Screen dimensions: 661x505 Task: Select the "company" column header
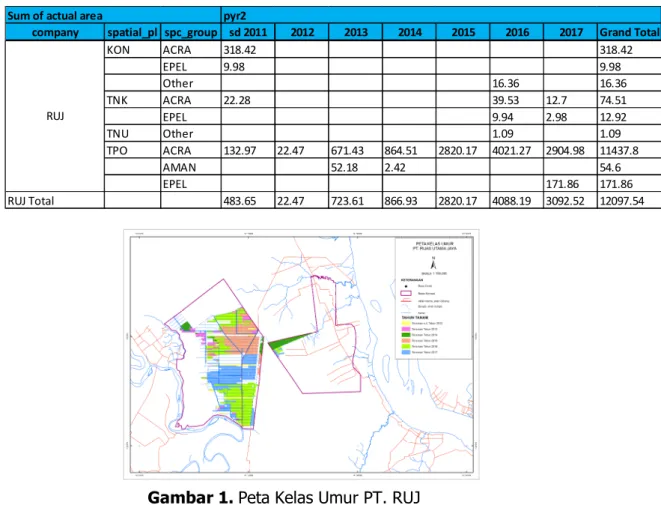point(55,32)
